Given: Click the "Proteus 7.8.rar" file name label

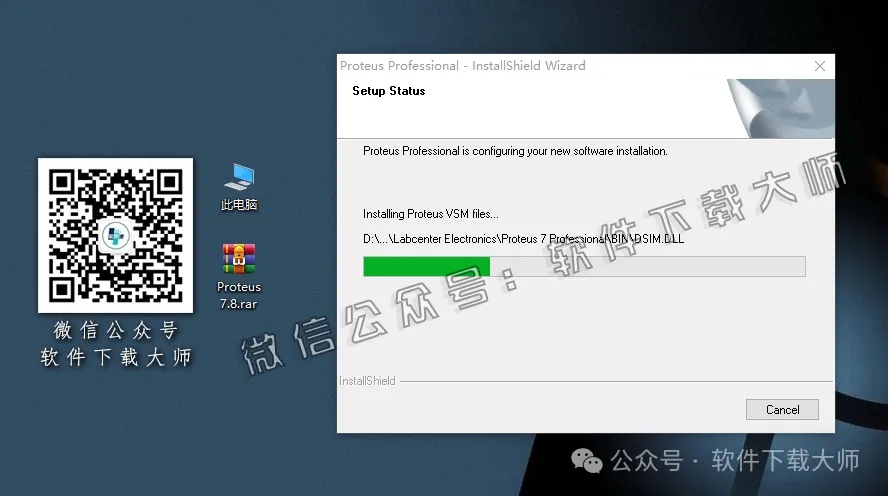Looking at the screenshot, I should click(x=239, y=295).
